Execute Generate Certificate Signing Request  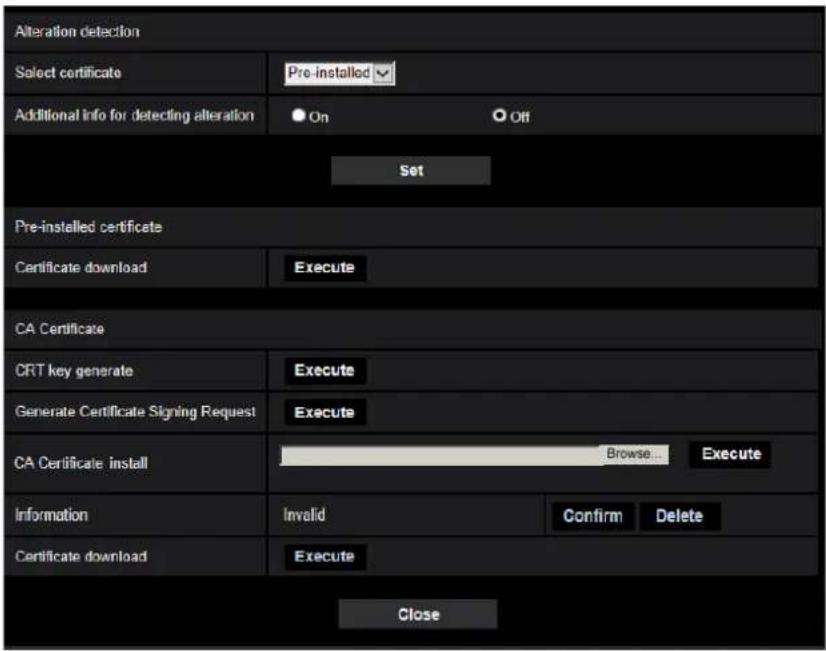(x=324, y=412)
